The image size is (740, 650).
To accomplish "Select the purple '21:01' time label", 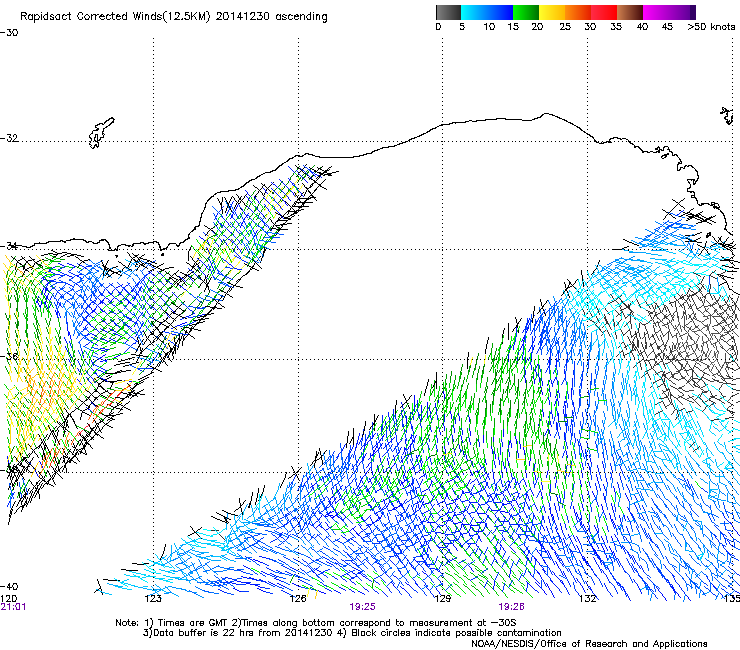I will (x=14, y=607).
